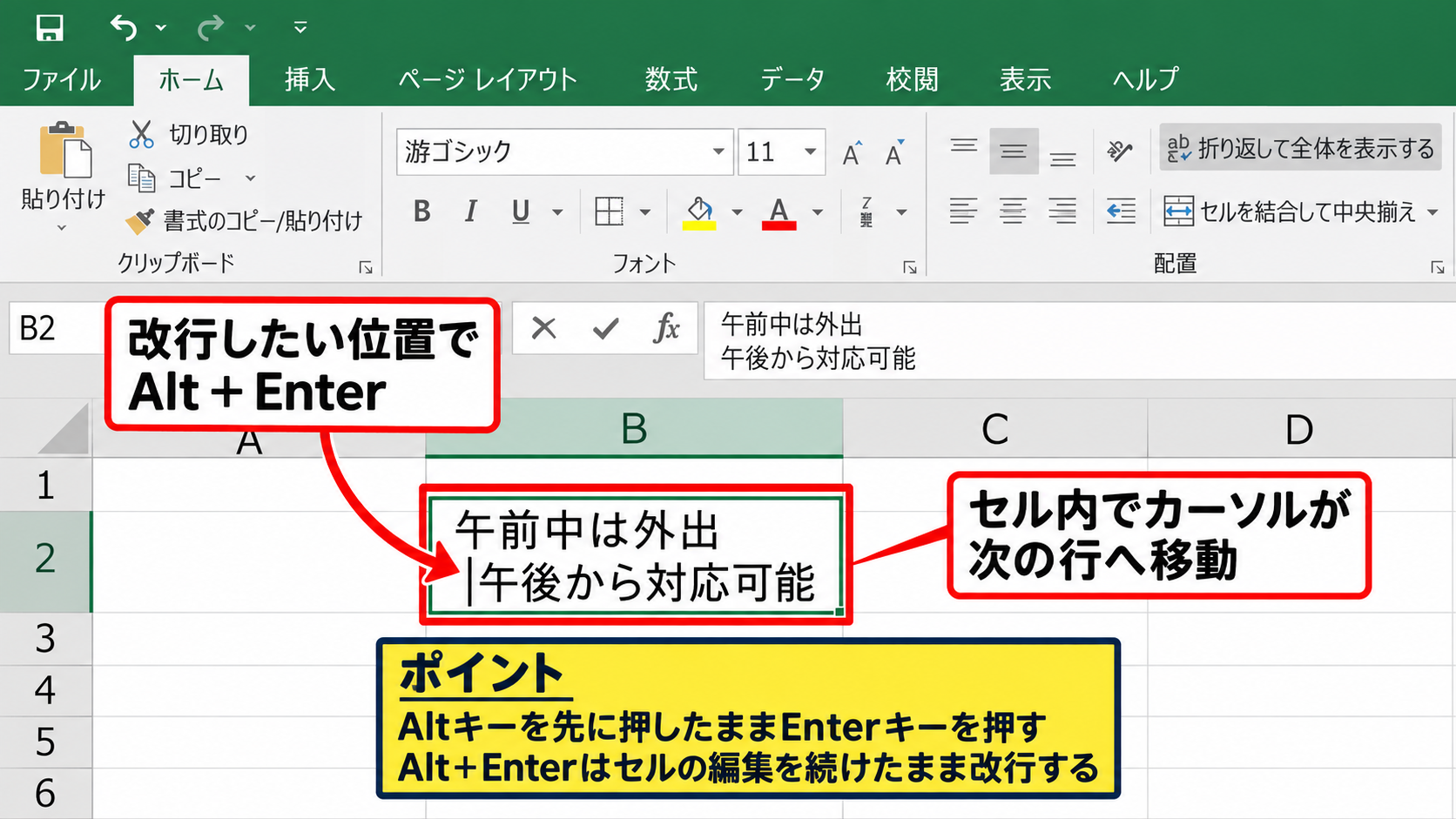Switch to the 校閲 tab
The width and height of the screenshot is (1456, 819).
pyautogui.click(x=913, y=80)
